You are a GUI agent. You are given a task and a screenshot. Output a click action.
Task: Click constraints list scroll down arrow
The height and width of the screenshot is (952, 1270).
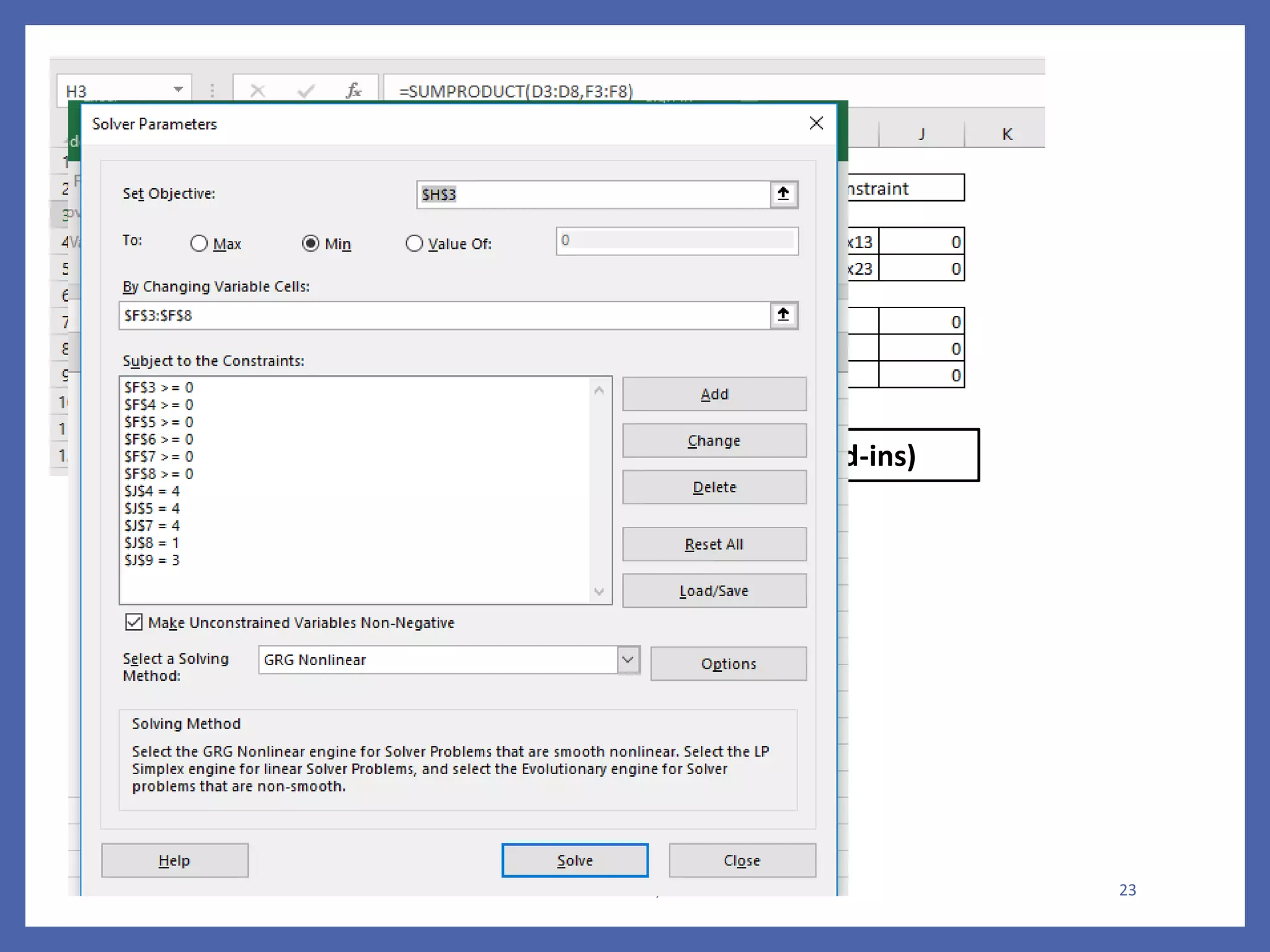[599, 591]
